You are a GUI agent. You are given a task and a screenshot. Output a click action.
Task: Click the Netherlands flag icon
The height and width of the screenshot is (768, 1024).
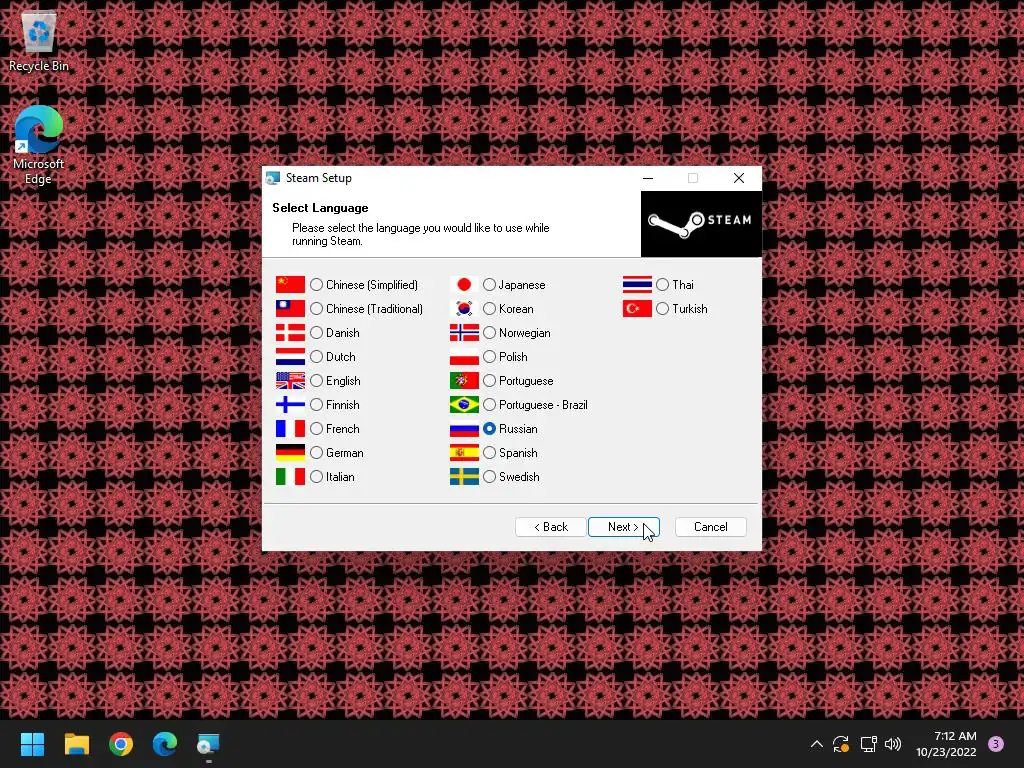291,357
